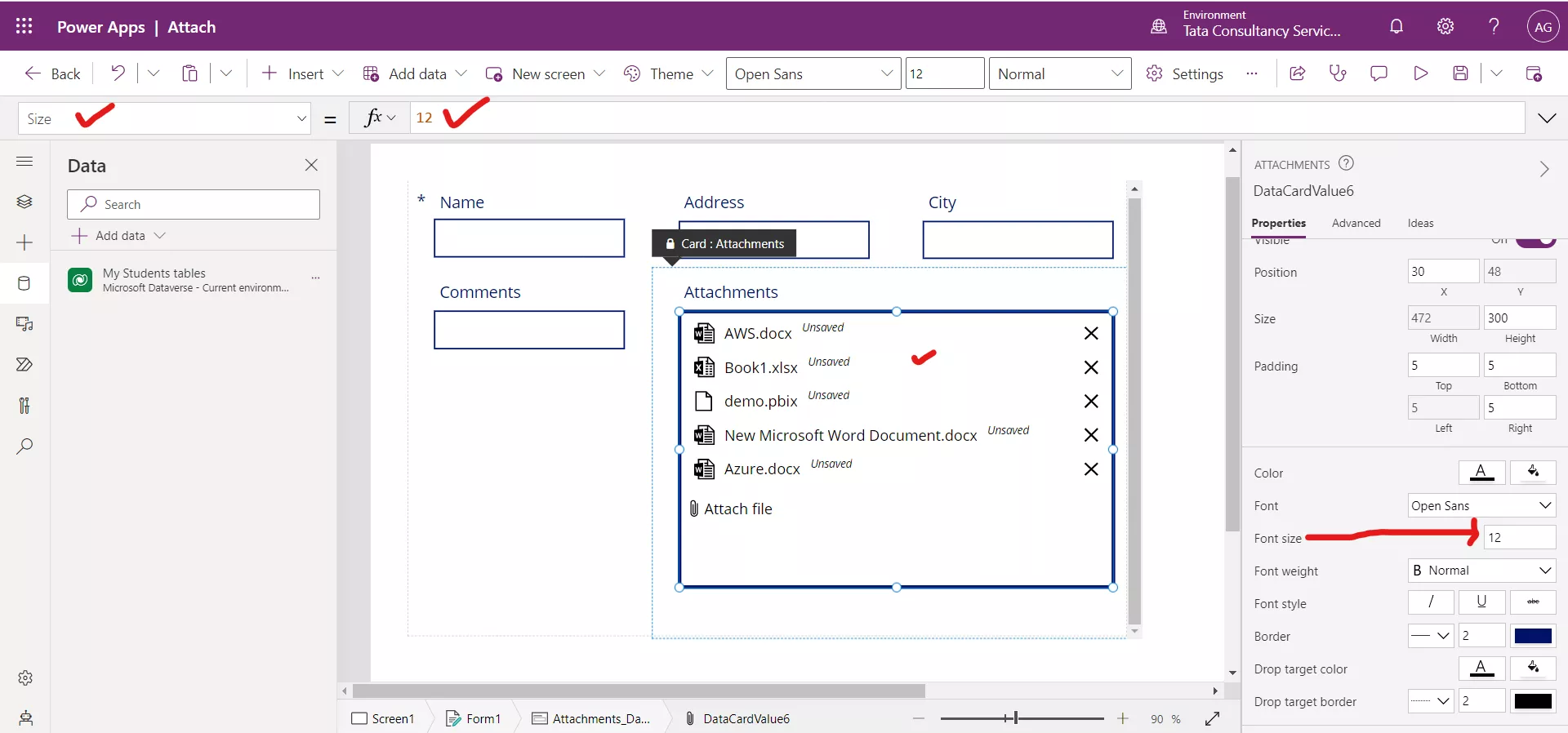Click Attach file
The height and width of the screenshot is (733, 1568).
pos(730,509)
